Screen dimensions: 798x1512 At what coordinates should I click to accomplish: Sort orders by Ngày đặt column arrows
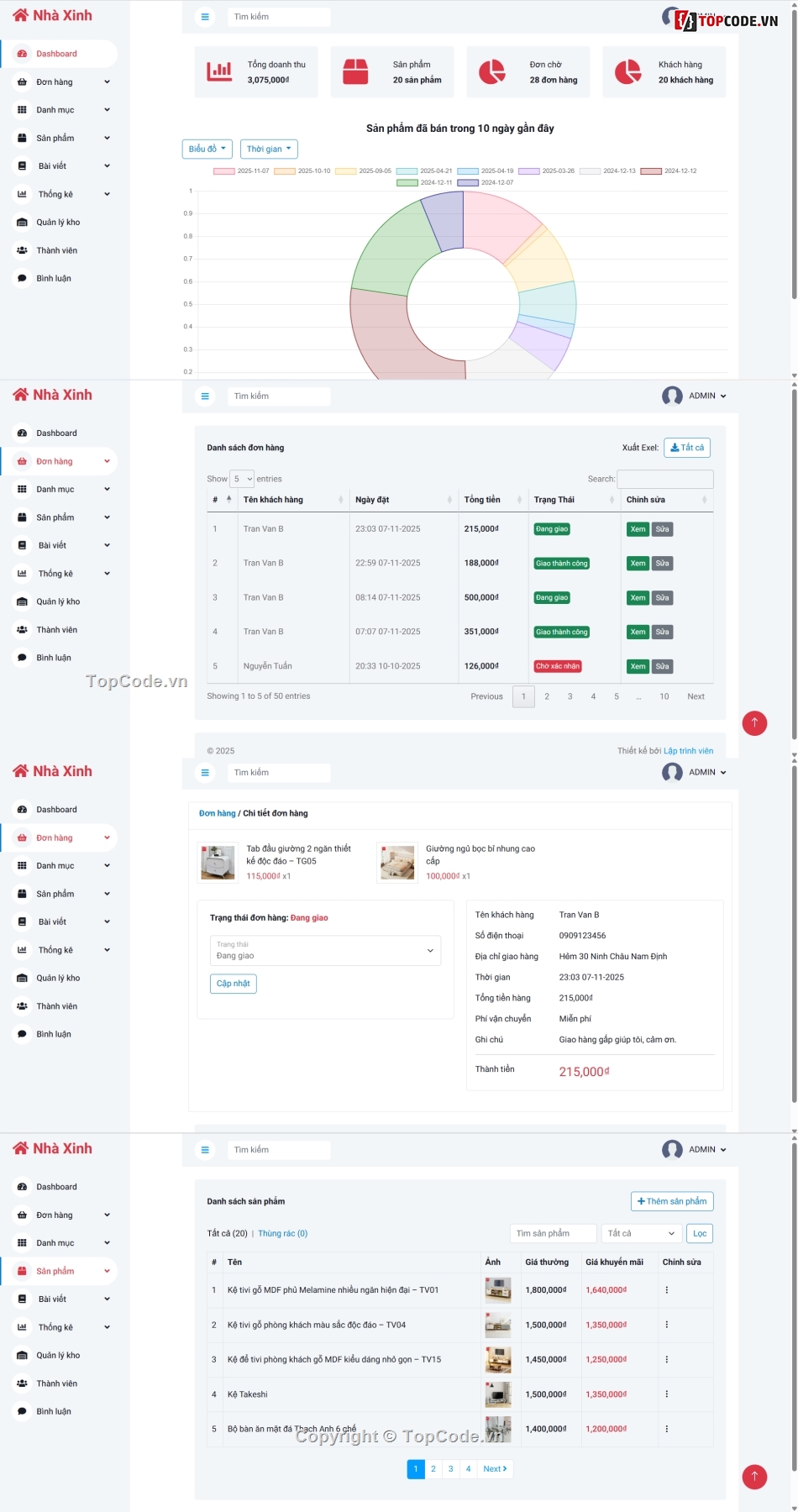[449, 500]
